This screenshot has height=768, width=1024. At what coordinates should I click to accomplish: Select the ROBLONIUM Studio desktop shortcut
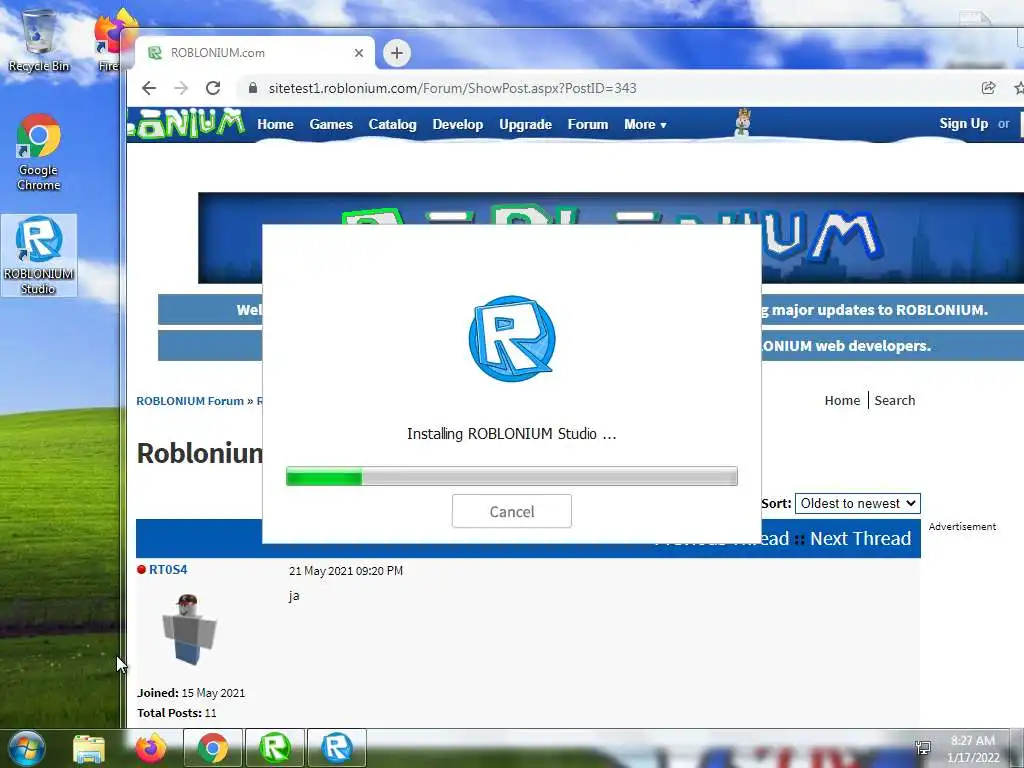(x=39, y=255)
